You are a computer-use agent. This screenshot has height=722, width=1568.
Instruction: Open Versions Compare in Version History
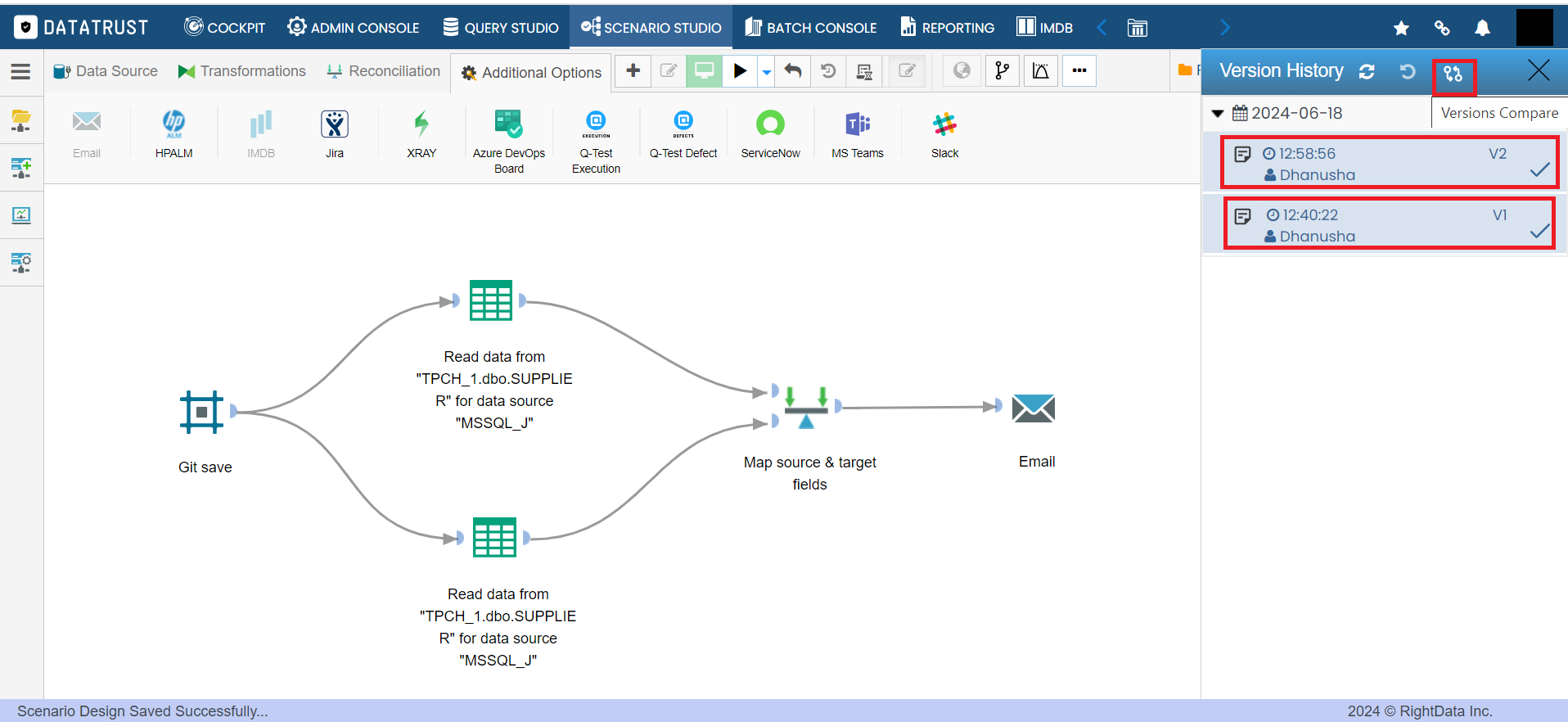coord(1453,74)
